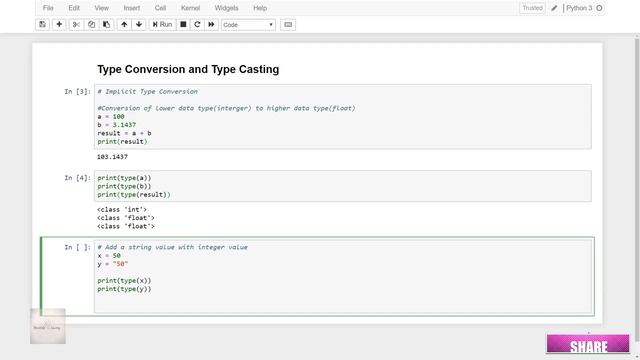640x360 pixels.
Task: Click the print(result) code line
Action: click(122, 142)
